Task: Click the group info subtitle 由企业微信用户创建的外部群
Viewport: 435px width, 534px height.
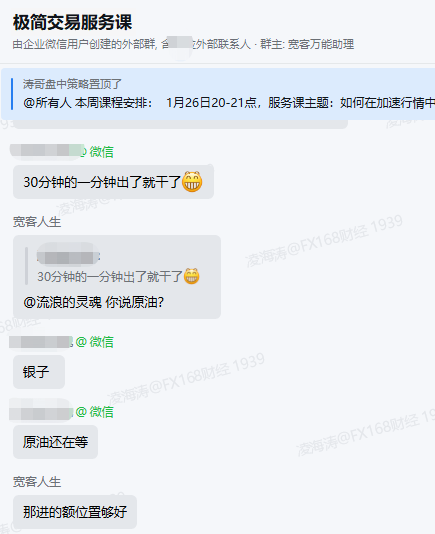Action: [84, 44]
